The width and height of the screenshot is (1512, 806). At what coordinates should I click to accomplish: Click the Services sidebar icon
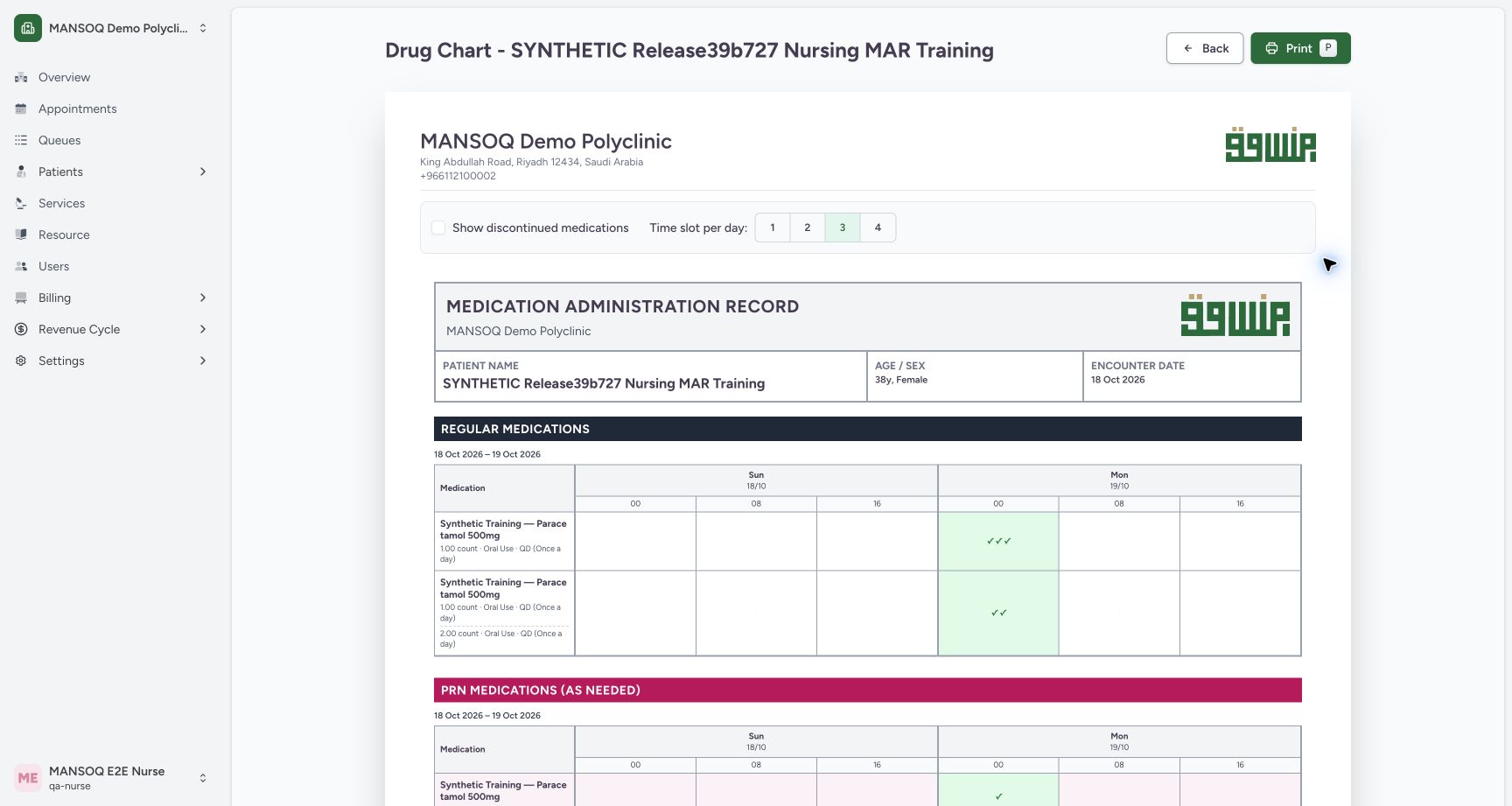coord(21,203)
